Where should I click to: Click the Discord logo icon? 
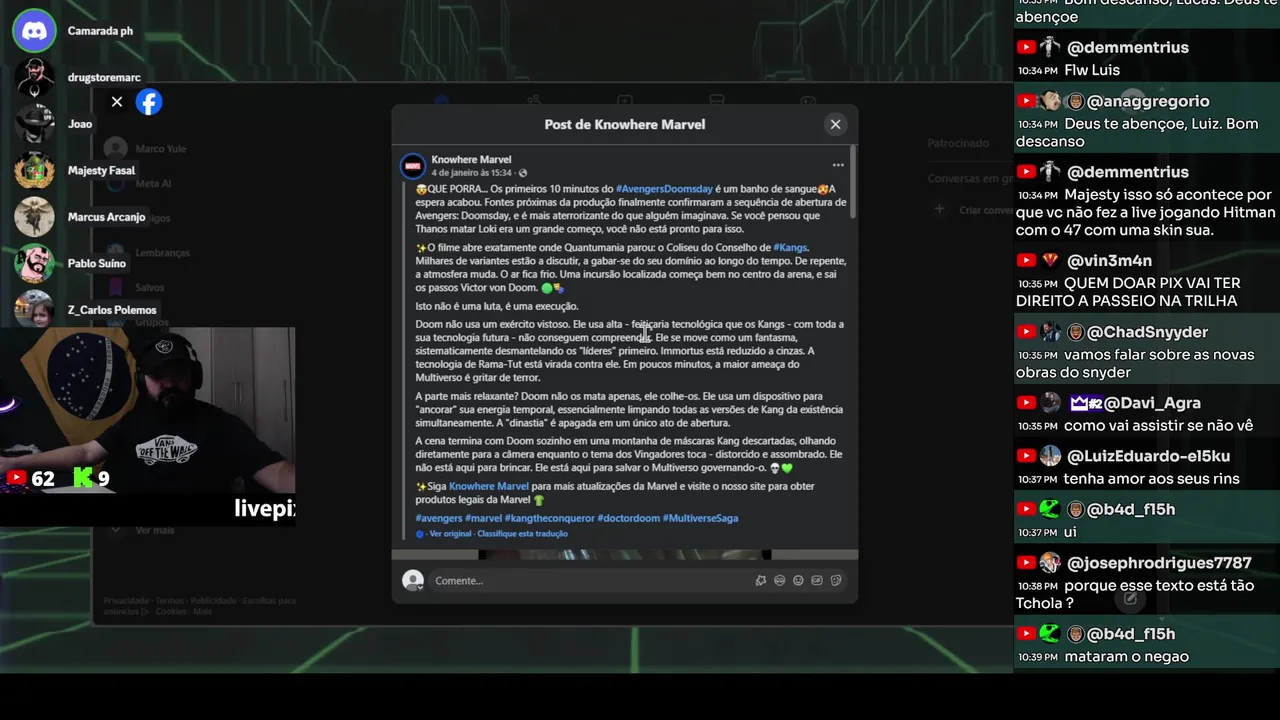(34, 30)
